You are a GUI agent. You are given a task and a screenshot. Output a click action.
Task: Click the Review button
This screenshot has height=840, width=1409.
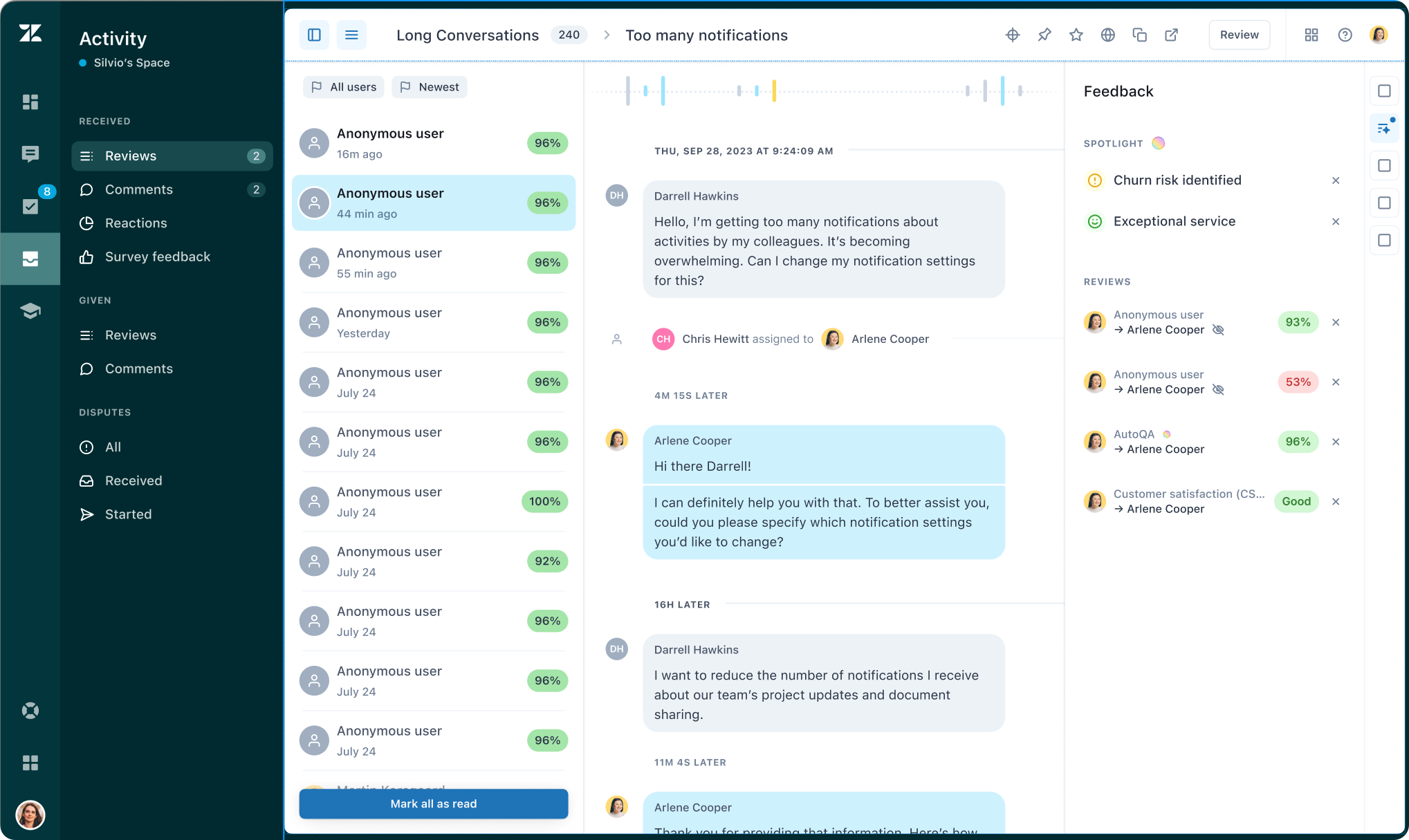point(1239,35)
